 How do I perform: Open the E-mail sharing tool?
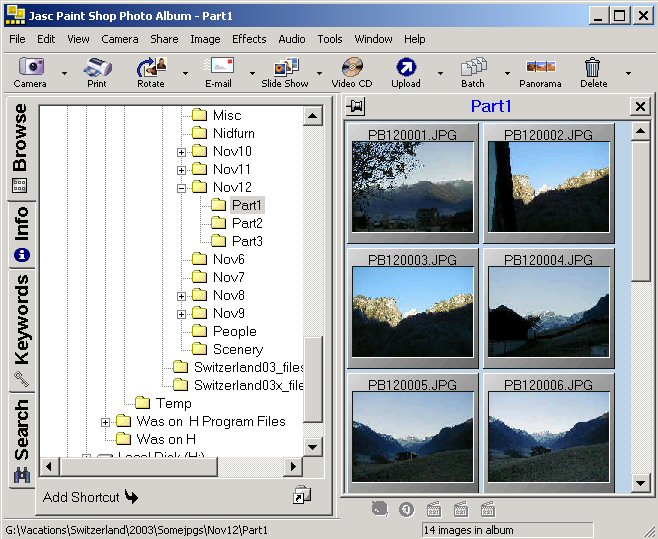218,71
